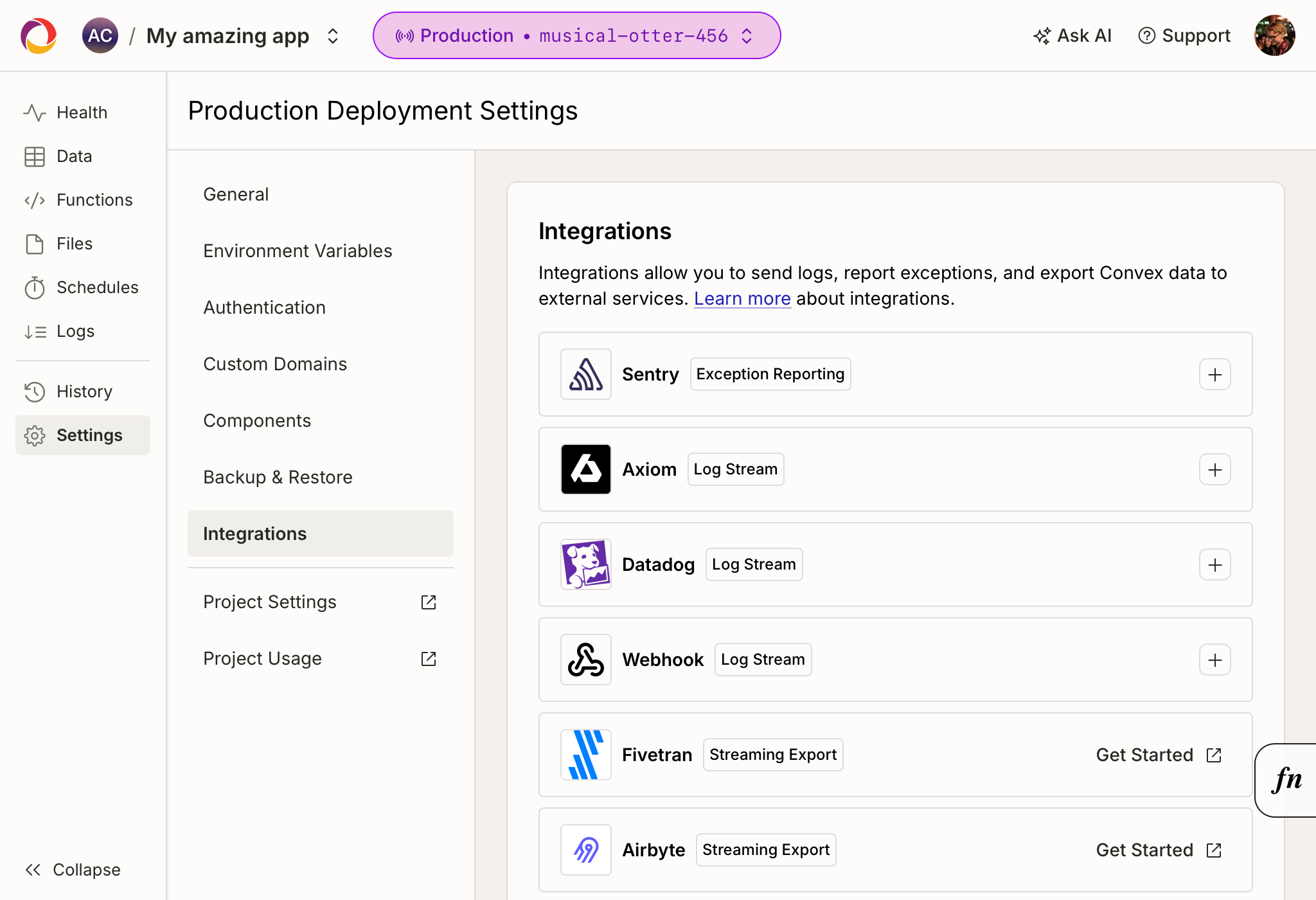Click the AC team avatar
This screenshot has height=900, width=1316.
click(x=100, y=35)
